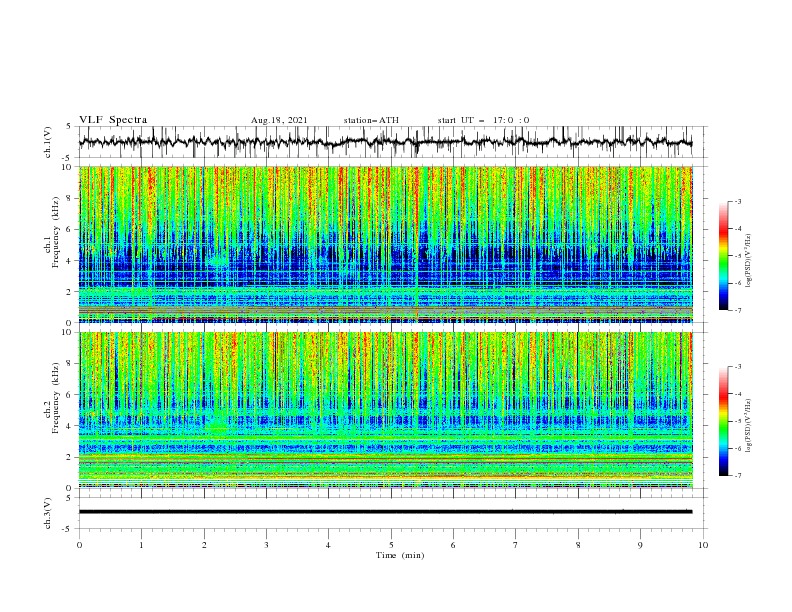The height and width of the screenshot is (612, 792).
Task: Click the "ch.2 Frequency (kHz)" axis label
Action: coord(52,397)
